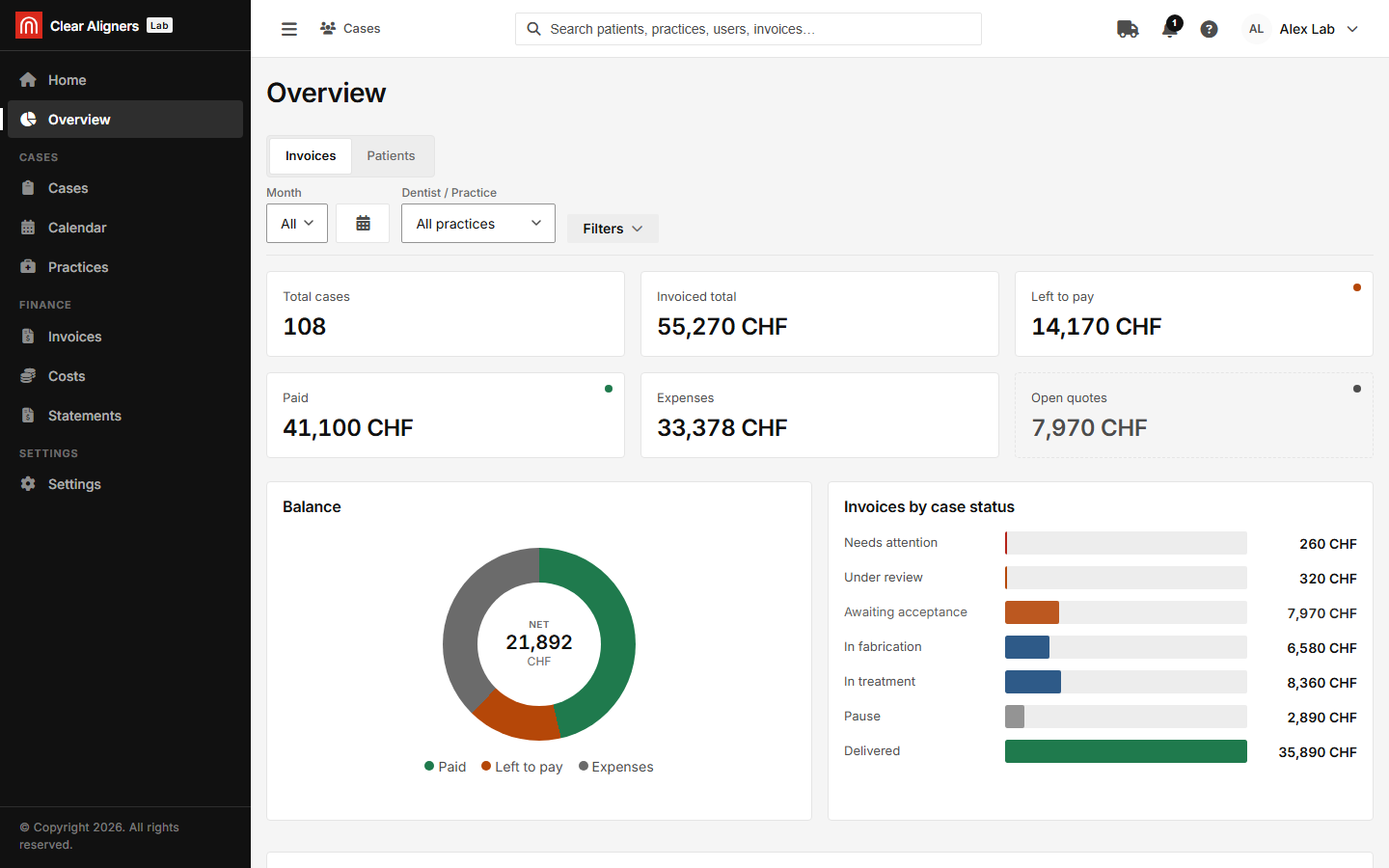Screen dimensions: 1389x868
Task: Click the hamburger menu icon
Action: point(288,29)
